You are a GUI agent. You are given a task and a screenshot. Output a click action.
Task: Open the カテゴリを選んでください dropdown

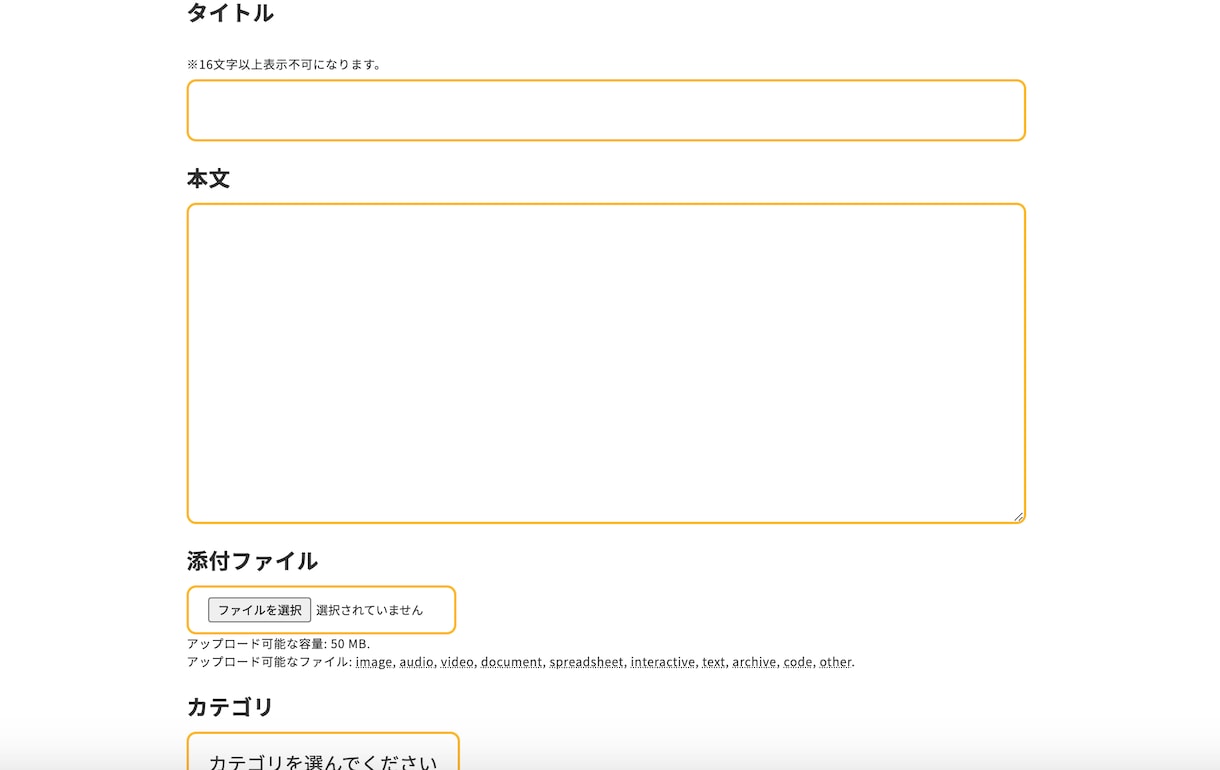323,752
